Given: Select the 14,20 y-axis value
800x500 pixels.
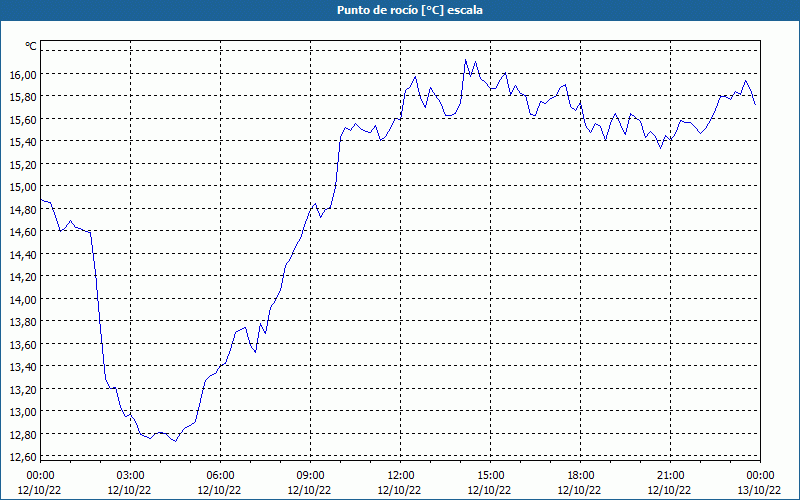Looking at the screenshot, I should coord(23,277).
